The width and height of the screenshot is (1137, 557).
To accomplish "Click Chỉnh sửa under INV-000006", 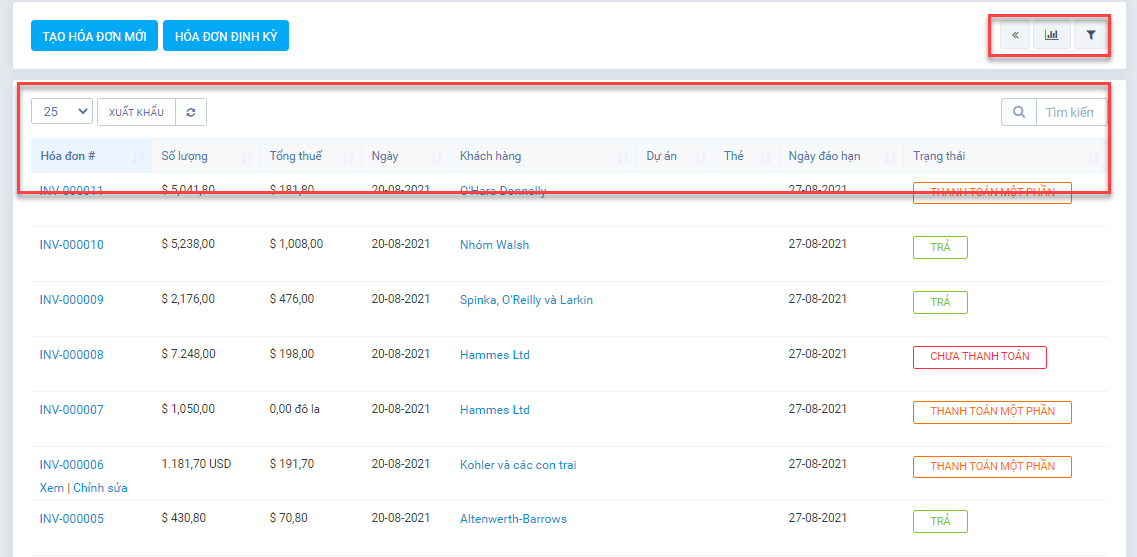I will 100,488.
